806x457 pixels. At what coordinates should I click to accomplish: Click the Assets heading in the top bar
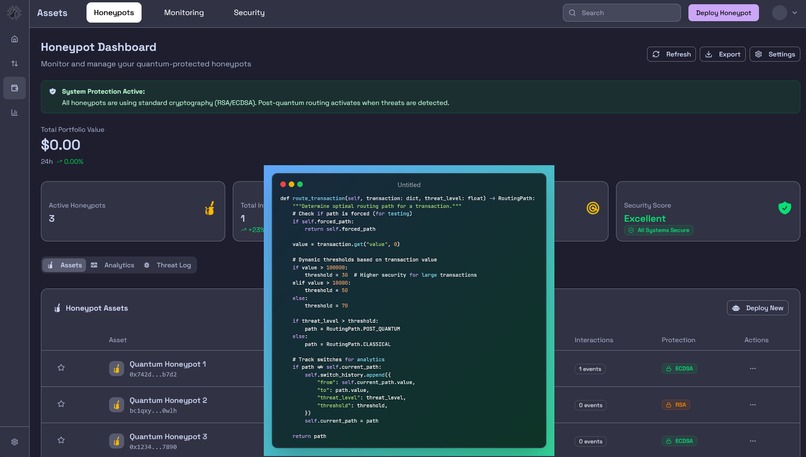coord(52,13)
